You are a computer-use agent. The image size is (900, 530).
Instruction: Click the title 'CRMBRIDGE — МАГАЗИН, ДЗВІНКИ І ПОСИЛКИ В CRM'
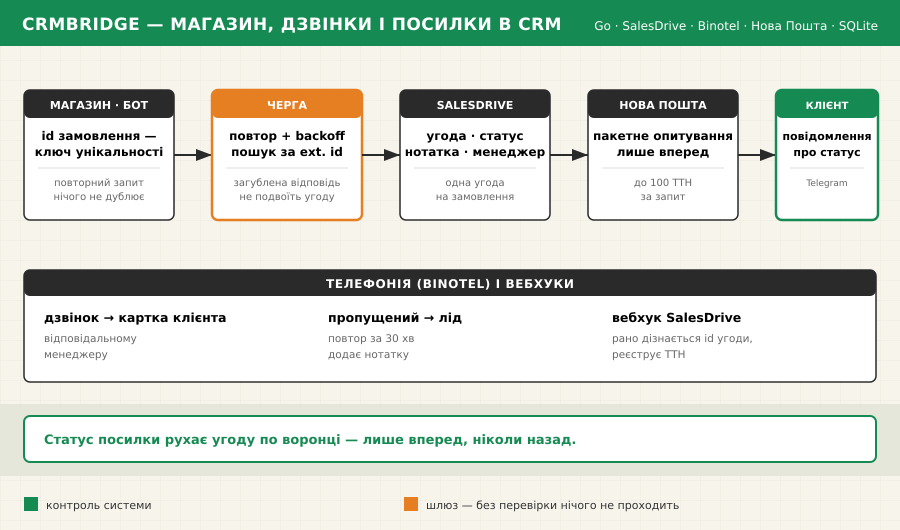coord(292,24)
